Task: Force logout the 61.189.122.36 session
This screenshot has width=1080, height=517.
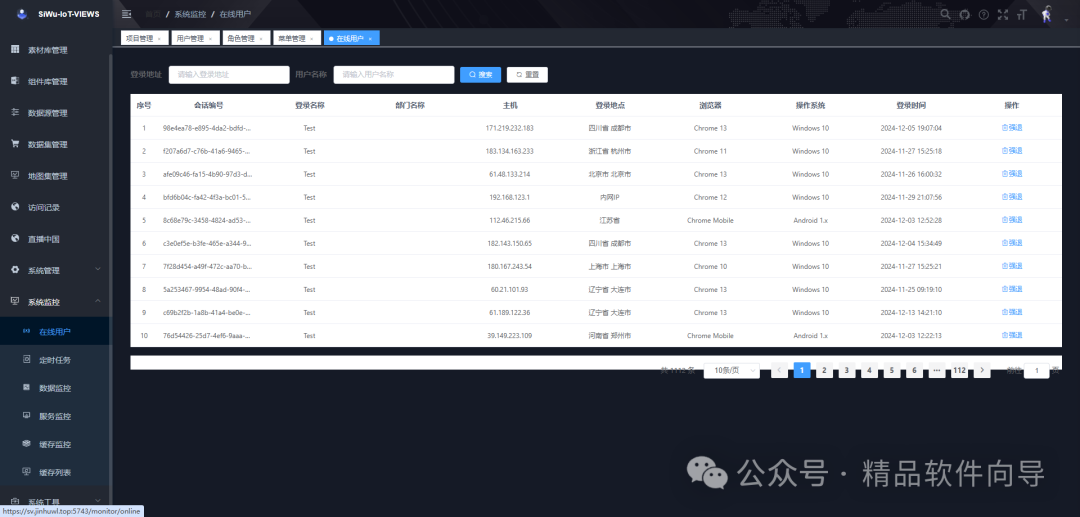Action: tap(1012, 312)
